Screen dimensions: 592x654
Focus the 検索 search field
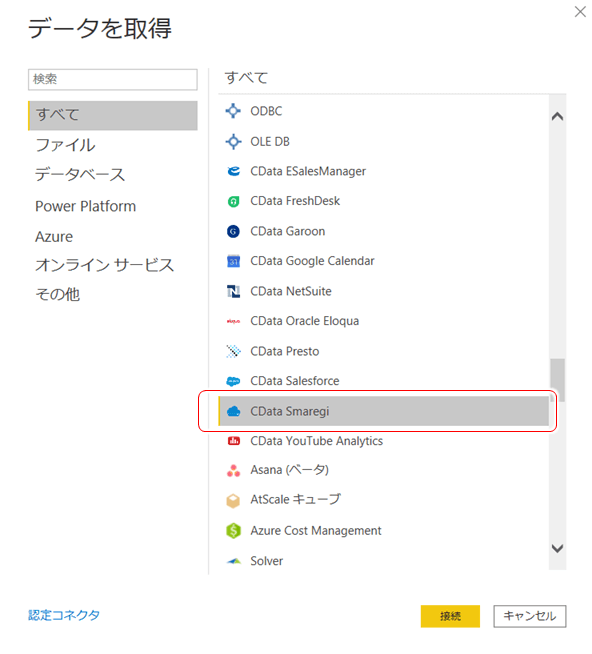pos(113,79)
